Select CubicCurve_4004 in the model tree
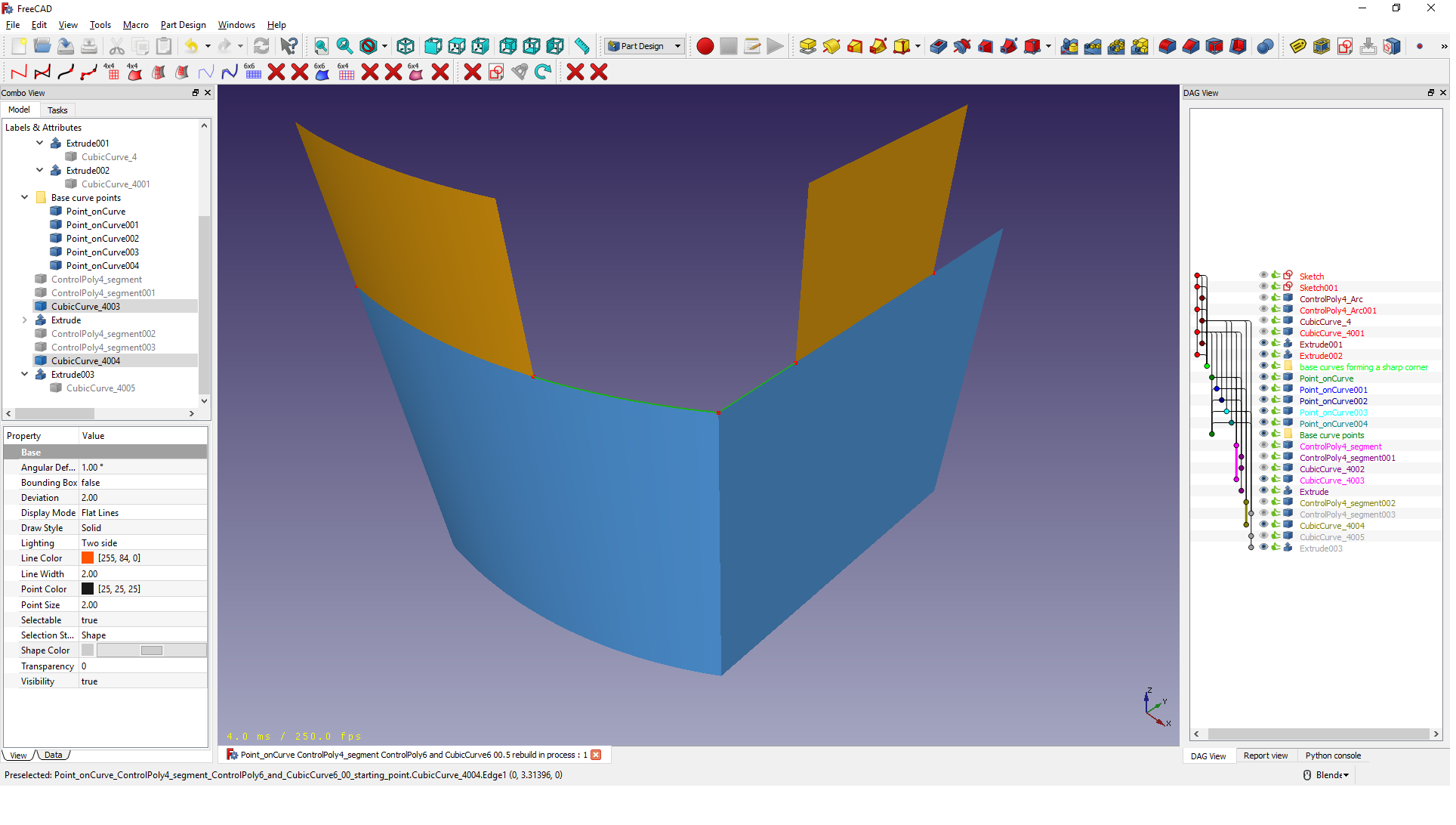Screen dimensions: 1456x825 click(x=85, y=361)
